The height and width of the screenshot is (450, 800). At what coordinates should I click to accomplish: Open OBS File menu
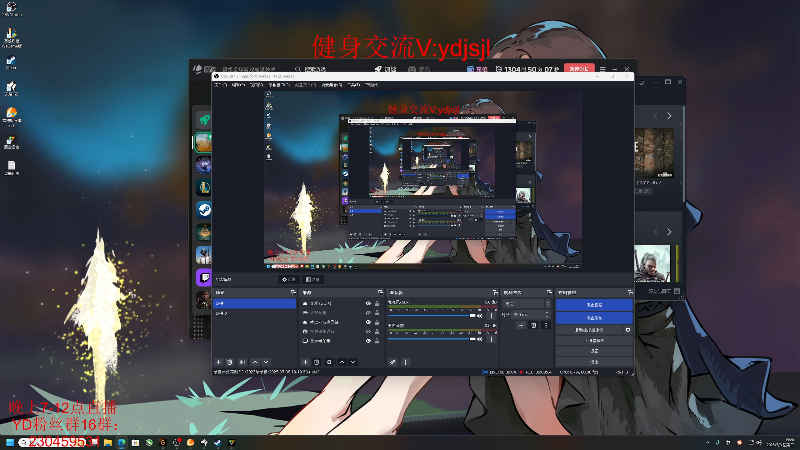[x=221, y=85]
